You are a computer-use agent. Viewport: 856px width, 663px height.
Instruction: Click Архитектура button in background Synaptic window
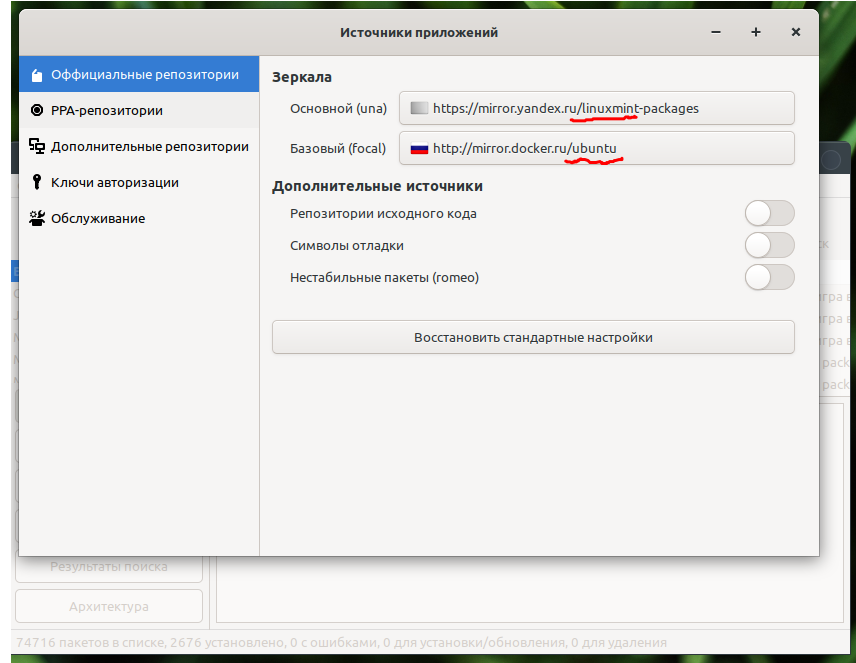point(109,606)
